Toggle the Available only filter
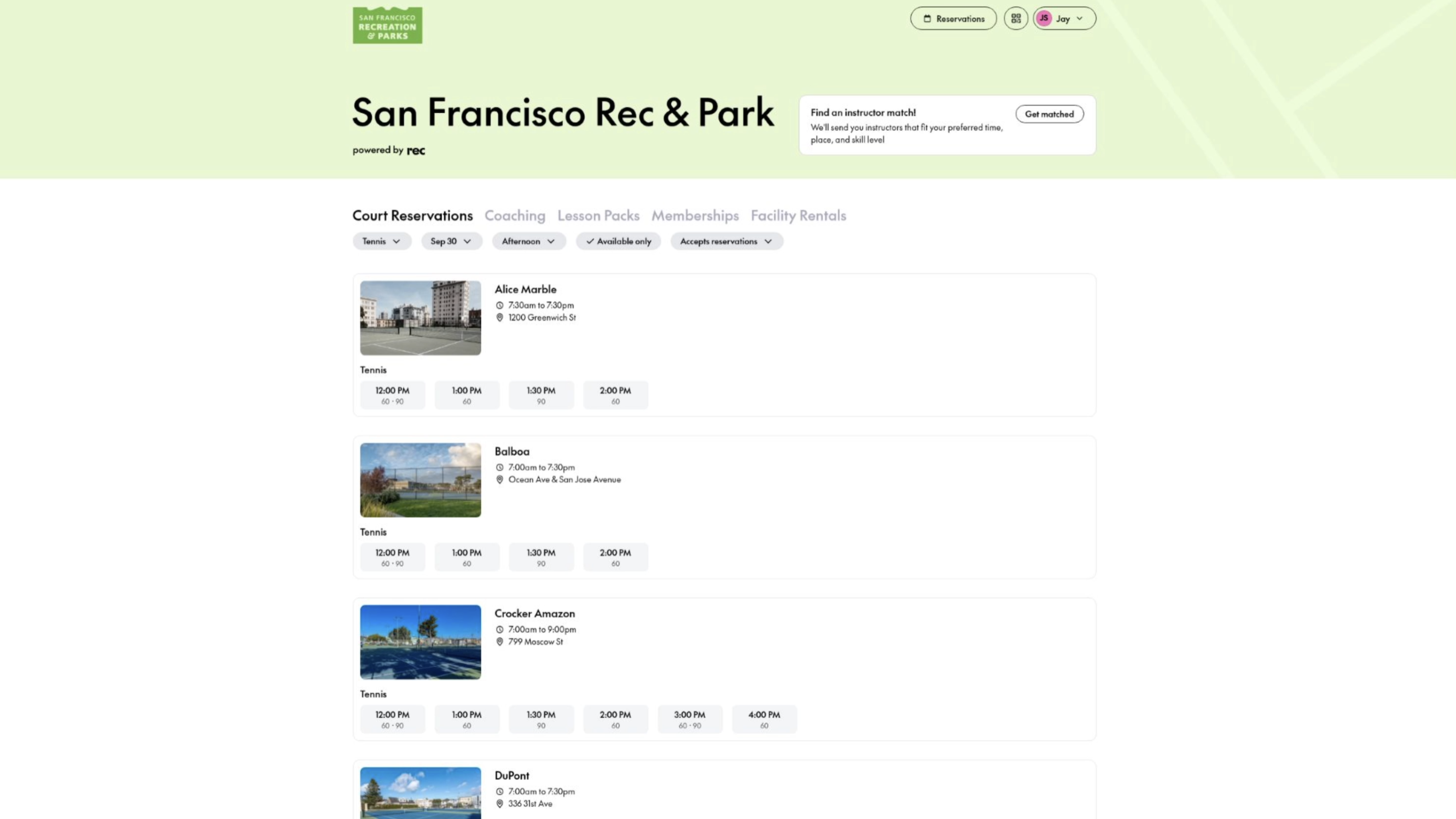Viewport: 1456px width, 819px height. point(618,241)
